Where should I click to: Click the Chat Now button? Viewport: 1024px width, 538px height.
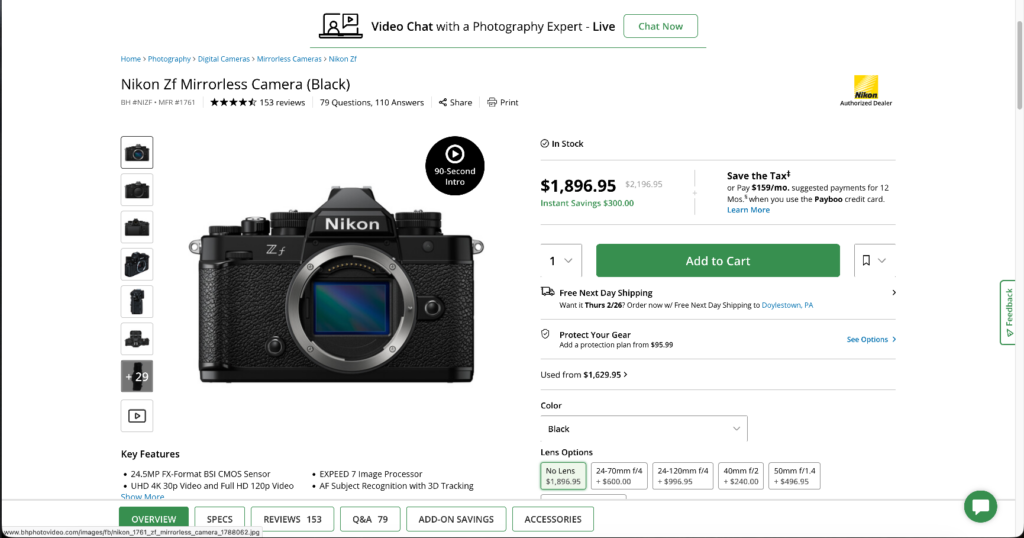pos(660,26)
